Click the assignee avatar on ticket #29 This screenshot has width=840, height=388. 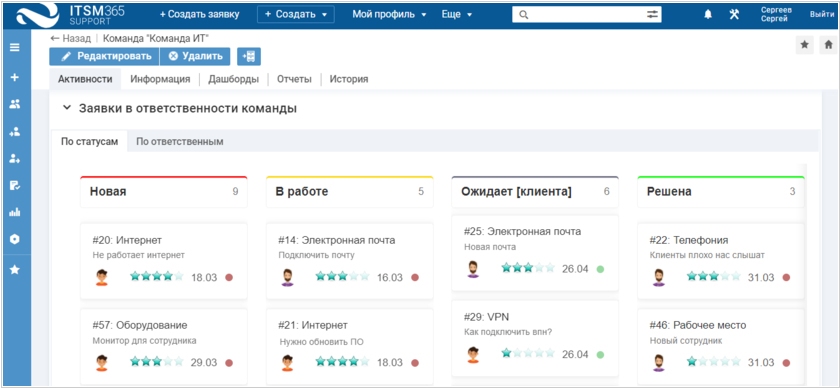pyautogui.click(x=472, y=354)
